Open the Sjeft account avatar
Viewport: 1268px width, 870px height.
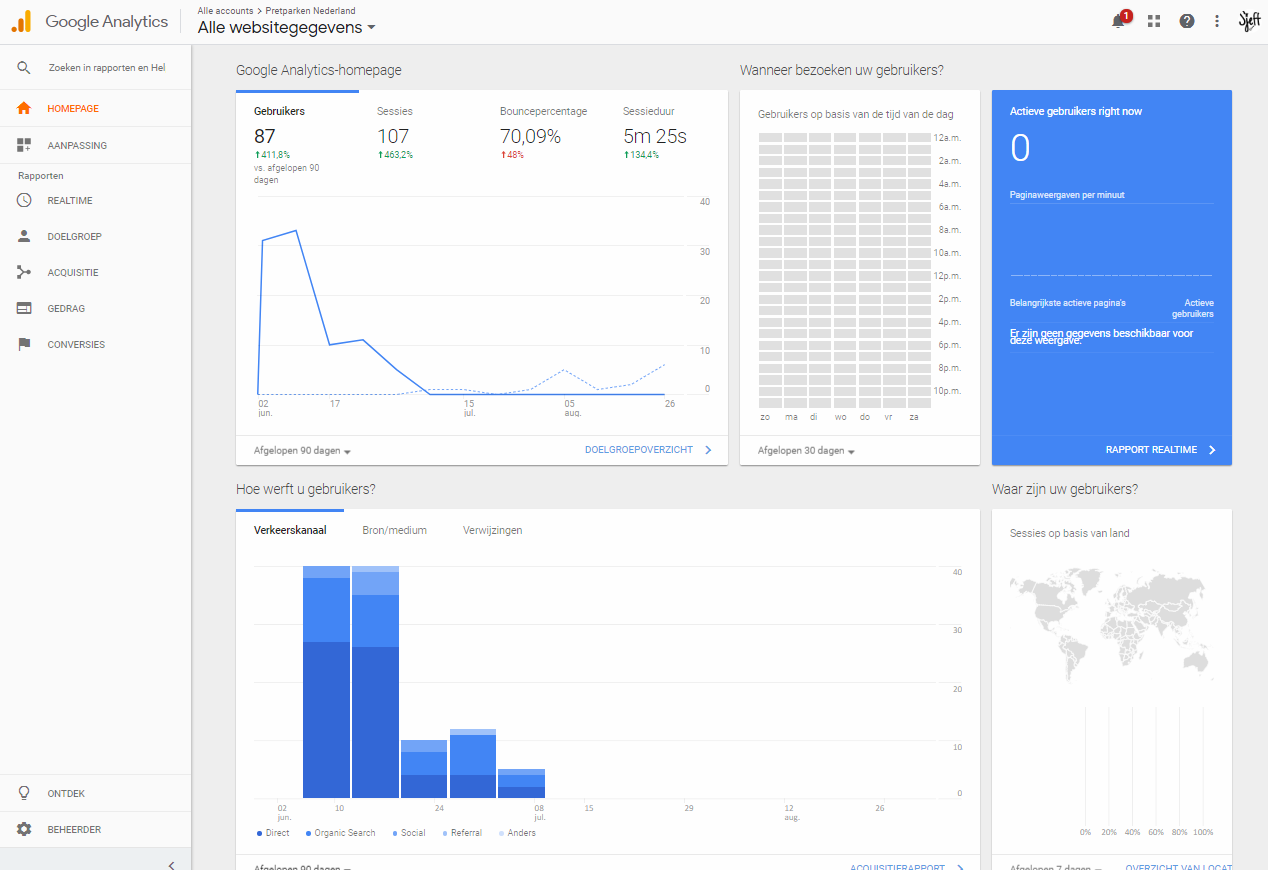tap(1249, 21)
